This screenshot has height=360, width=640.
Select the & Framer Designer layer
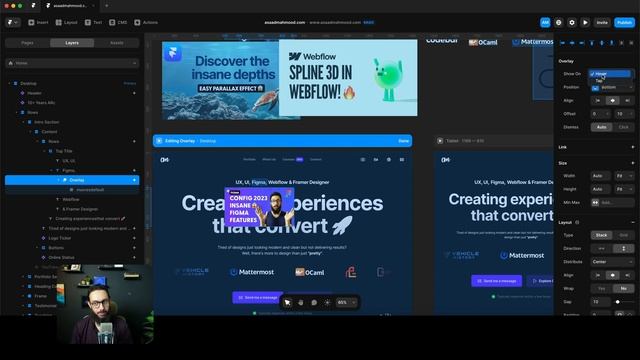(80, 209)
